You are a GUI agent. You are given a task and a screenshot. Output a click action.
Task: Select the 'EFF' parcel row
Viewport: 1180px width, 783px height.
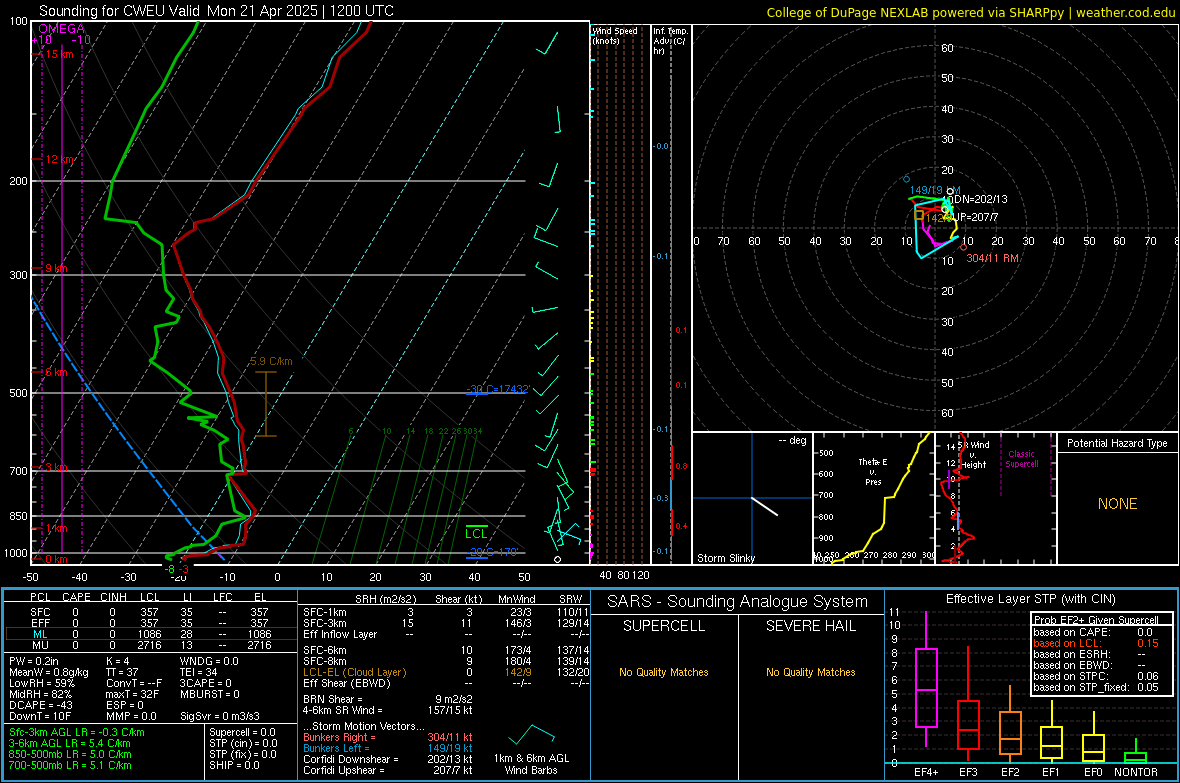[151, 623]
